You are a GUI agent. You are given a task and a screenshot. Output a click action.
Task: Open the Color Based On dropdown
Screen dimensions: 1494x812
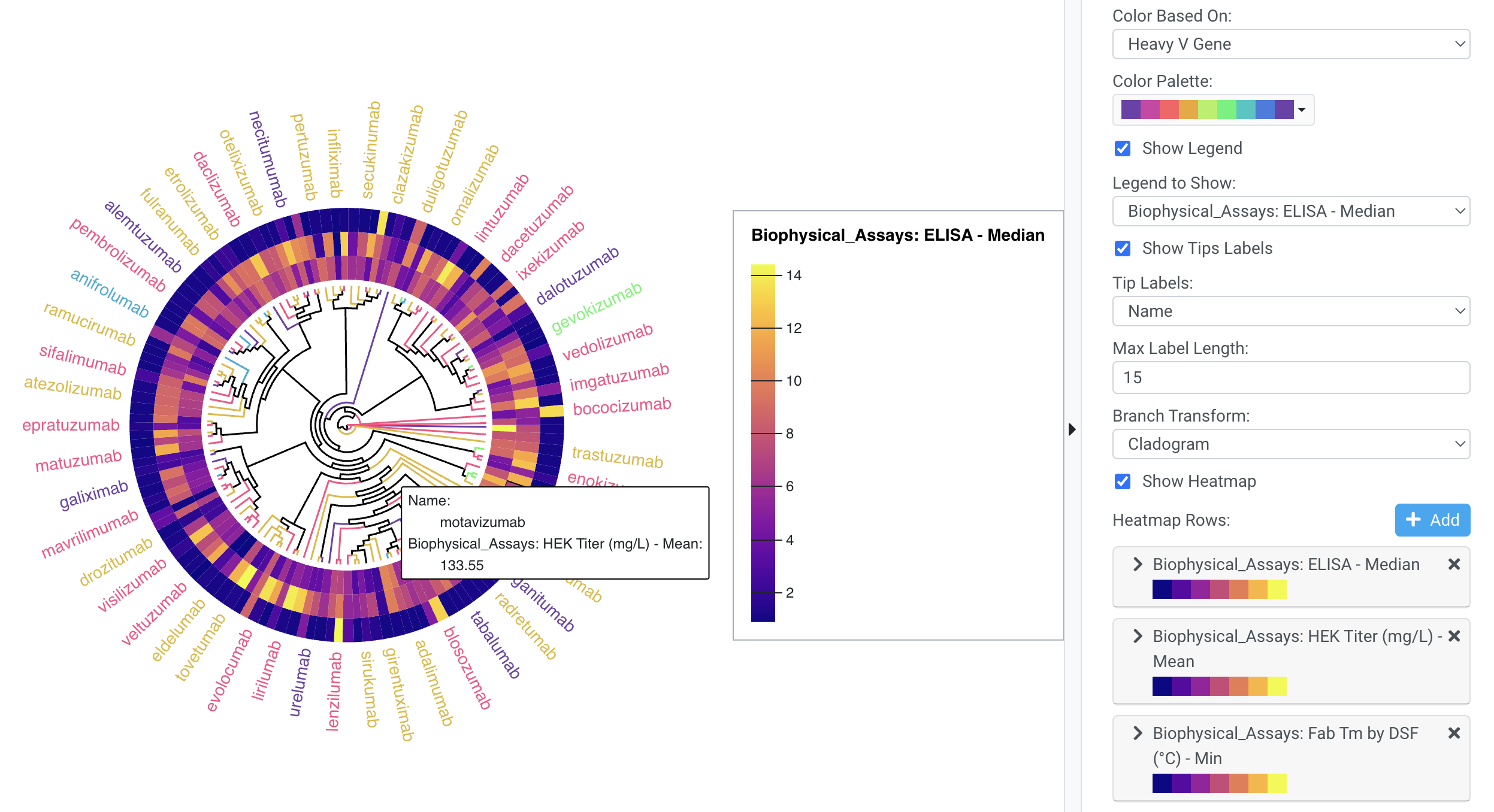[x=1290, y=44]
